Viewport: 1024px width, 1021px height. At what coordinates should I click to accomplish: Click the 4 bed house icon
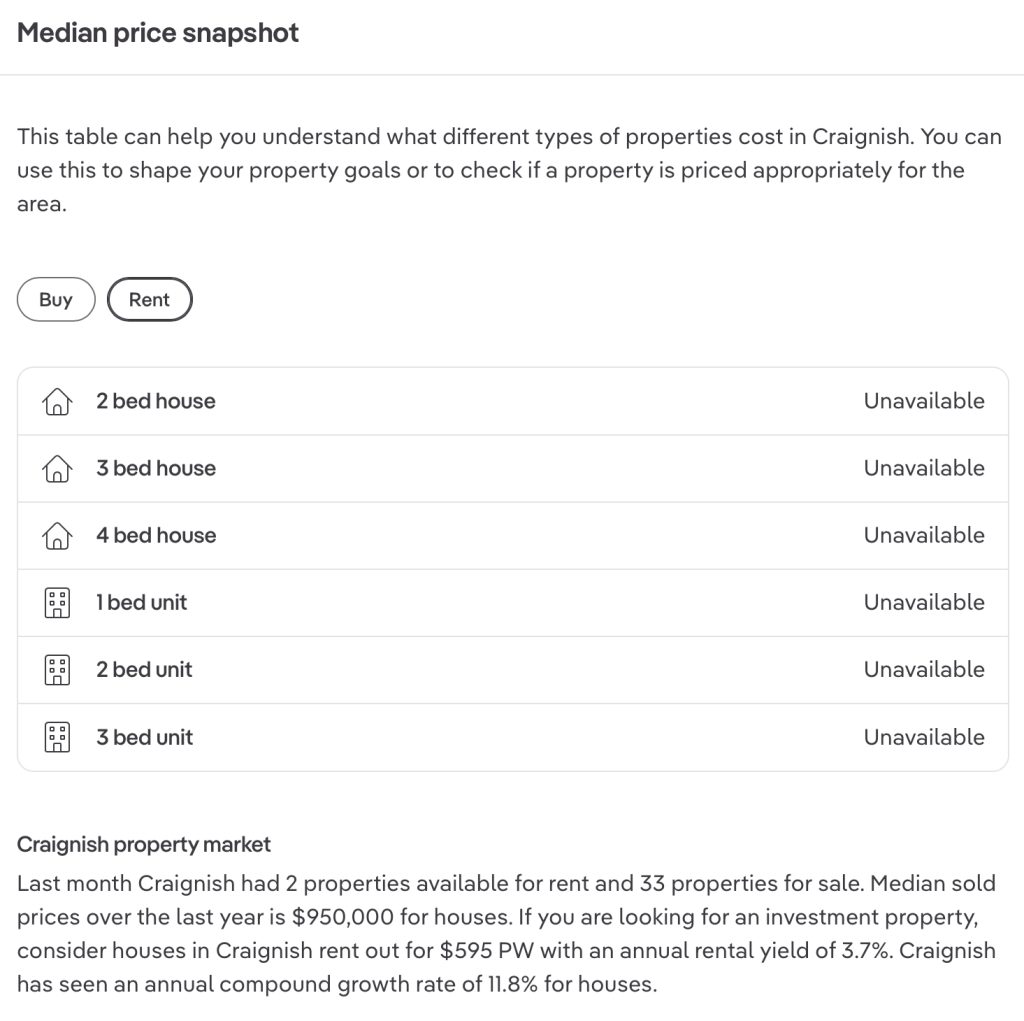[x=57, y=536]
